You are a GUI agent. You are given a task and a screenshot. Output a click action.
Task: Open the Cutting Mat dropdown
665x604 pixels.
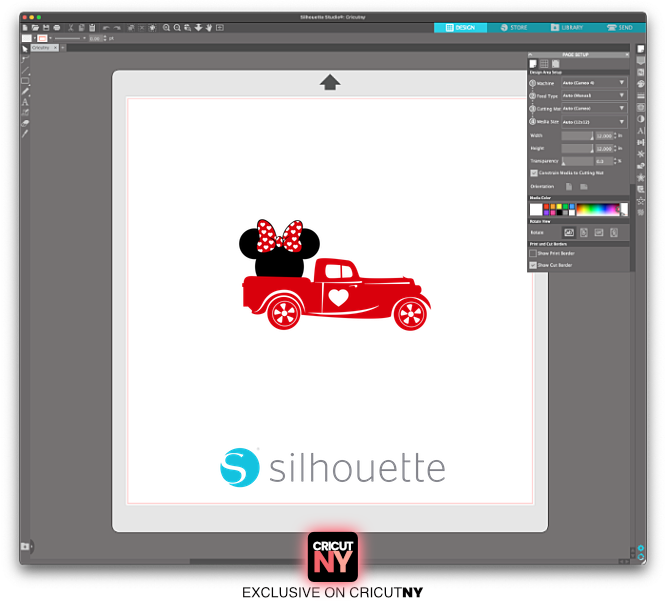coord(594,108)
